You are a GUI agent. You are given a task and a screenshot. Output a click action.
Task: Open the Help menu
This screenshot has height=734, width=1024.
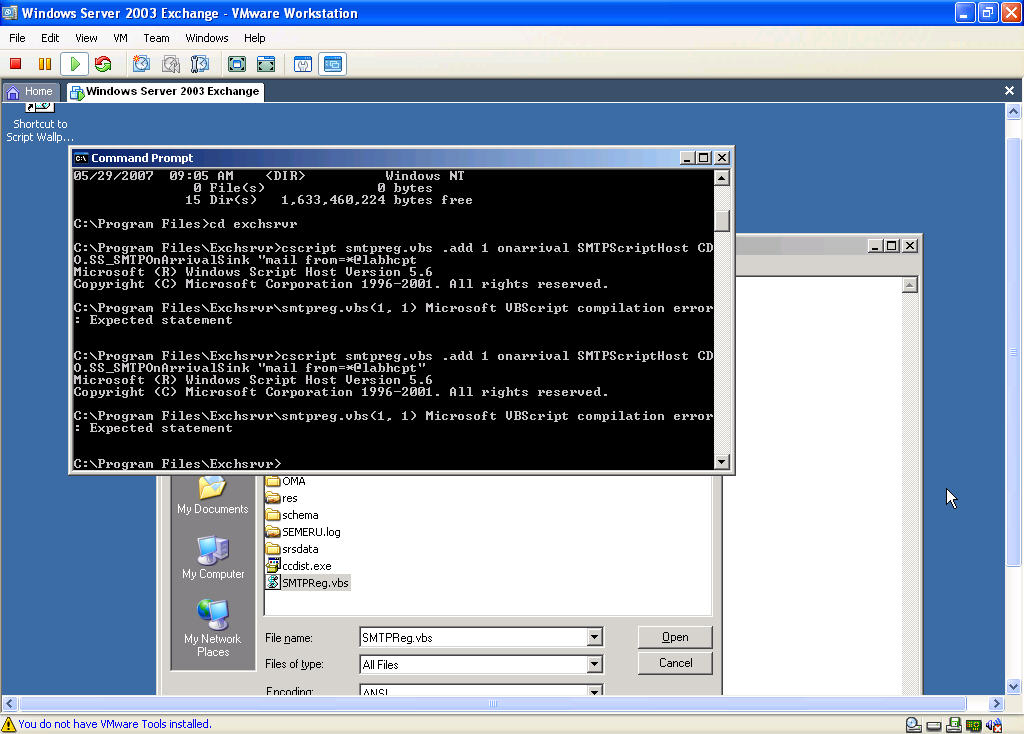(x=254, y=38)
